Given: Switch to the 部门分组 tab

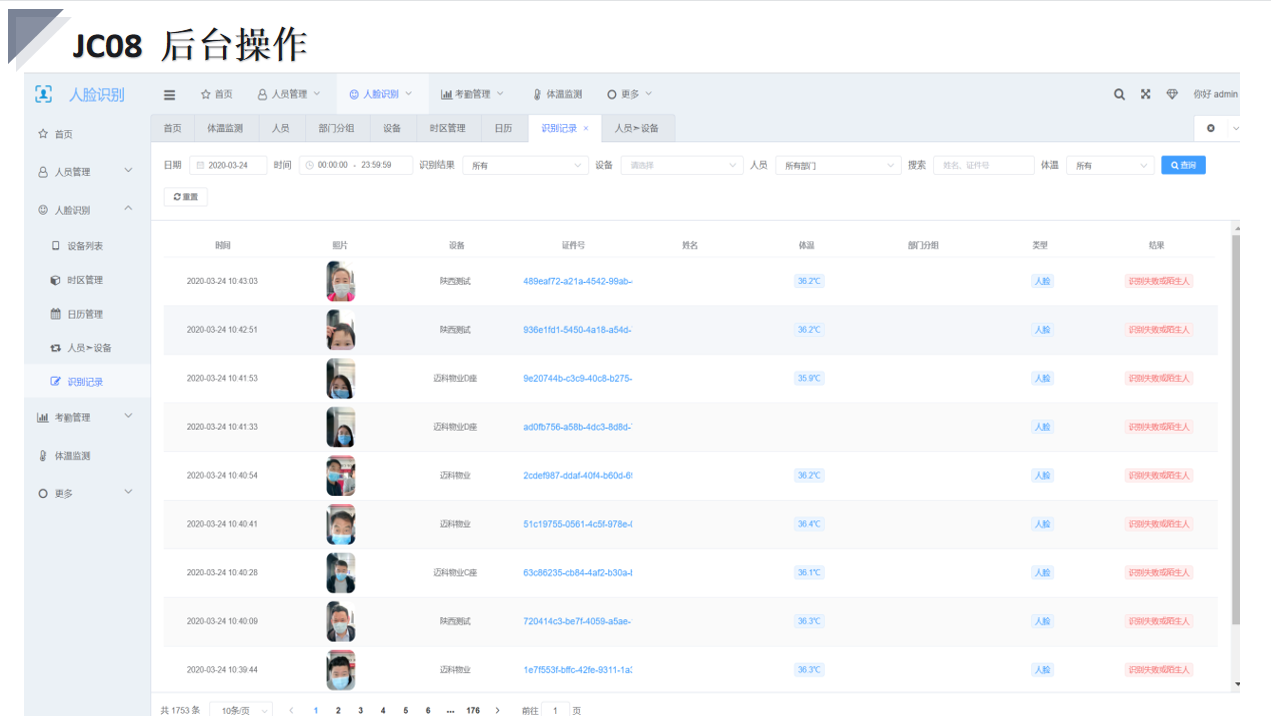Looking at the screenshot, I should click(336, 129).
